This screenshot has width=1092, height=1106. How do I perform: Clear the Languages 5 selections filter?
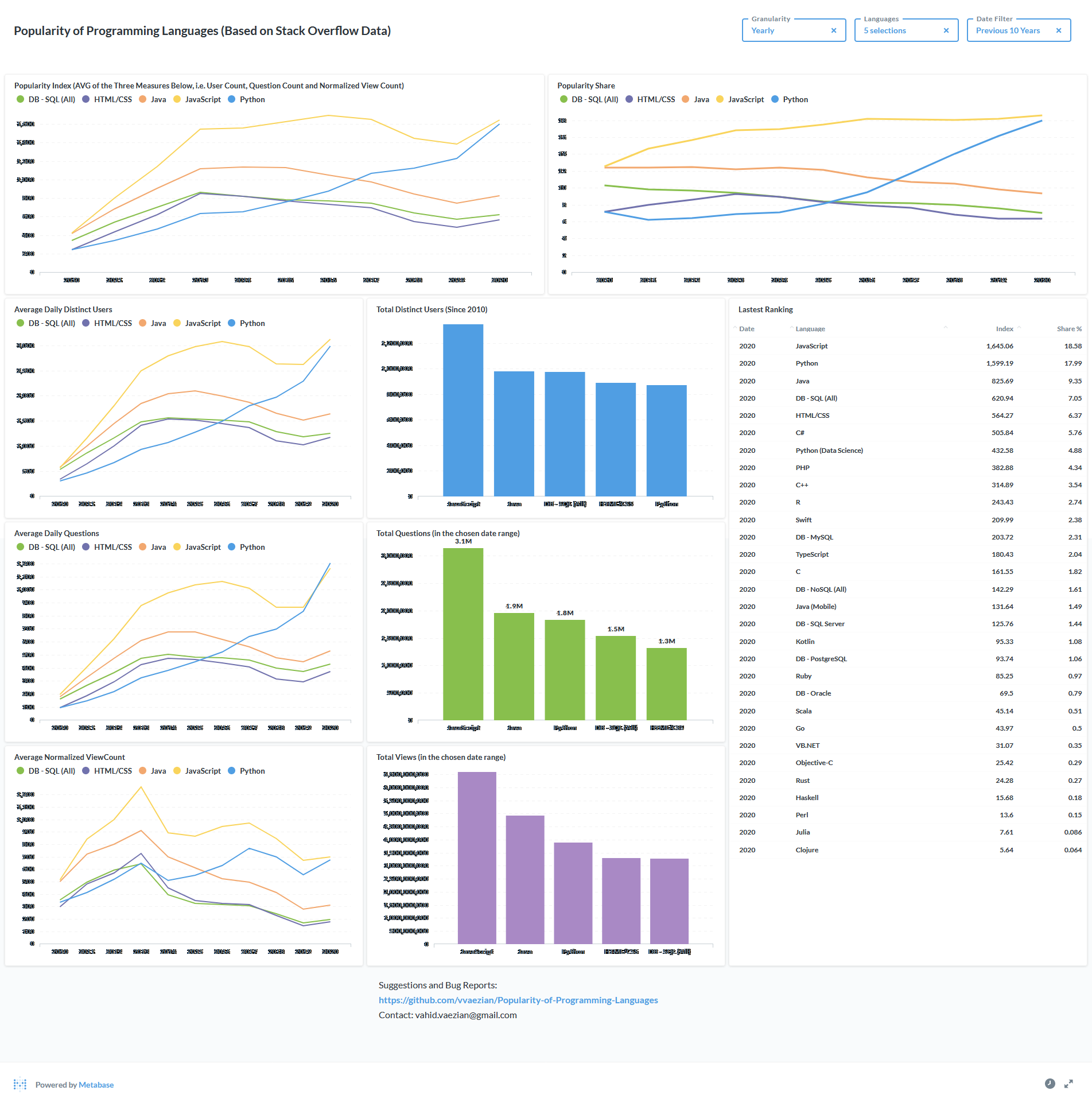click(x=946, y=31)
